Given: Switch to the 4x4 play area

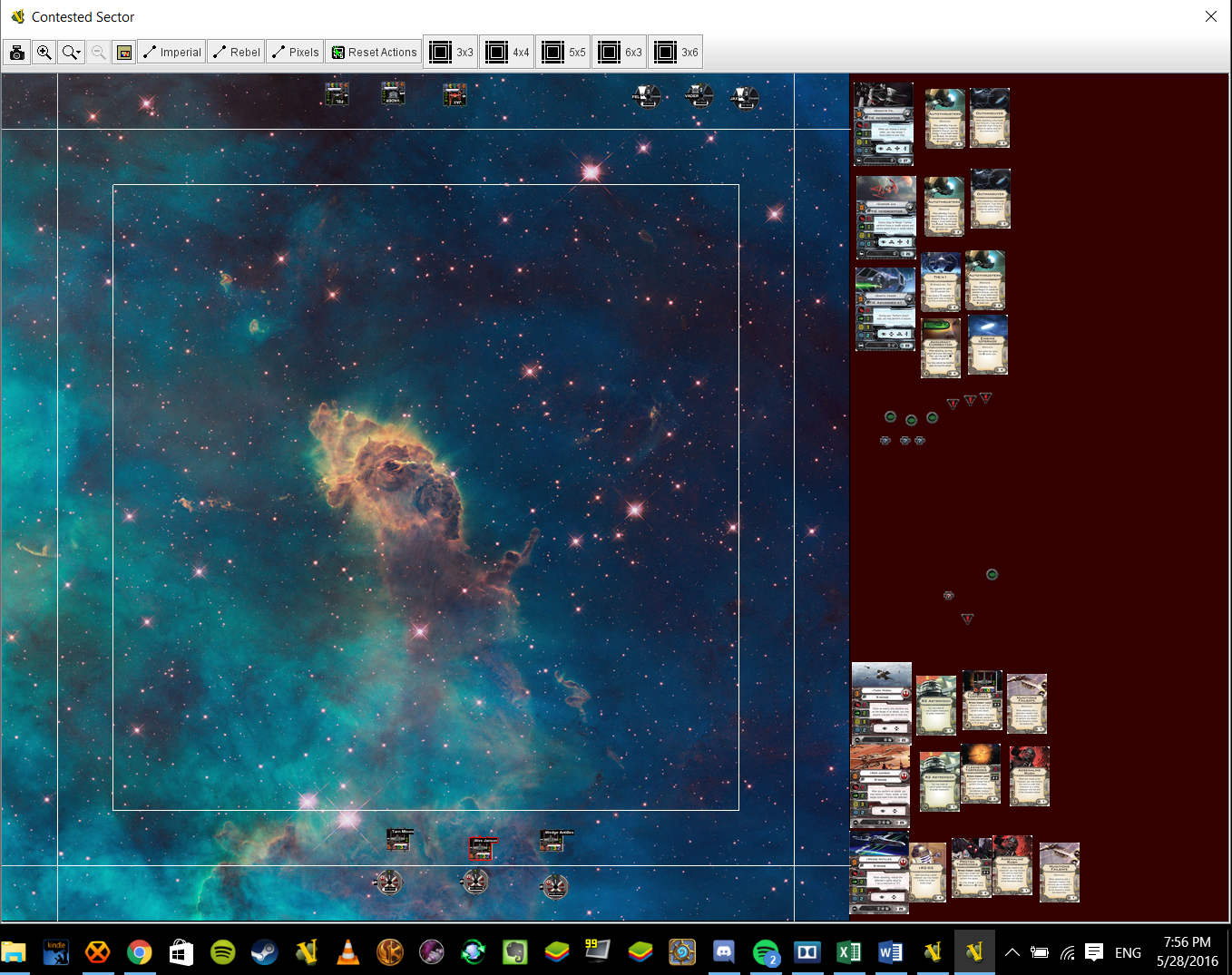Looking at the screenshot, I should click(507, 53).
